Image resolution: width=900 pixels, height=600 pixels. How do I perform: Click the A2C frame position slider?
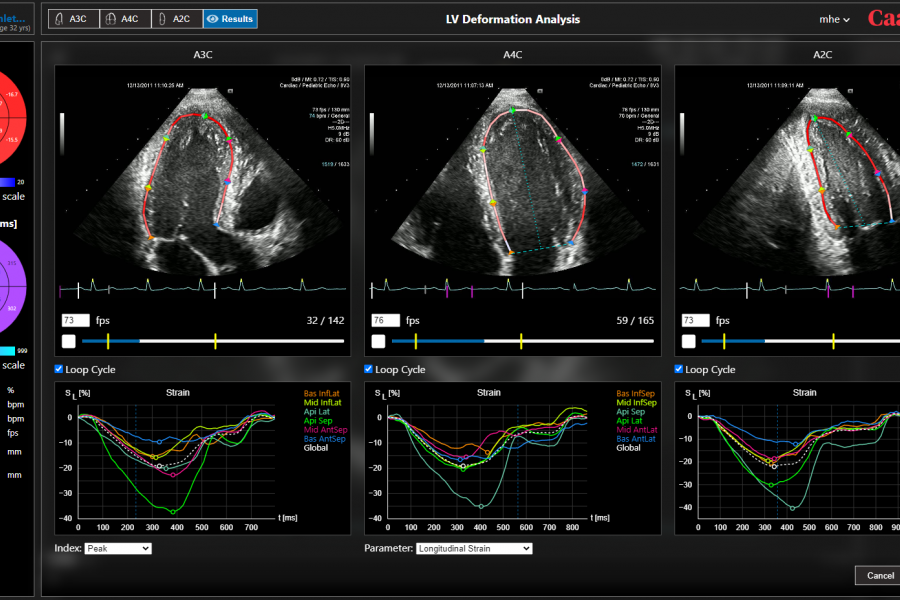point(801,341)
